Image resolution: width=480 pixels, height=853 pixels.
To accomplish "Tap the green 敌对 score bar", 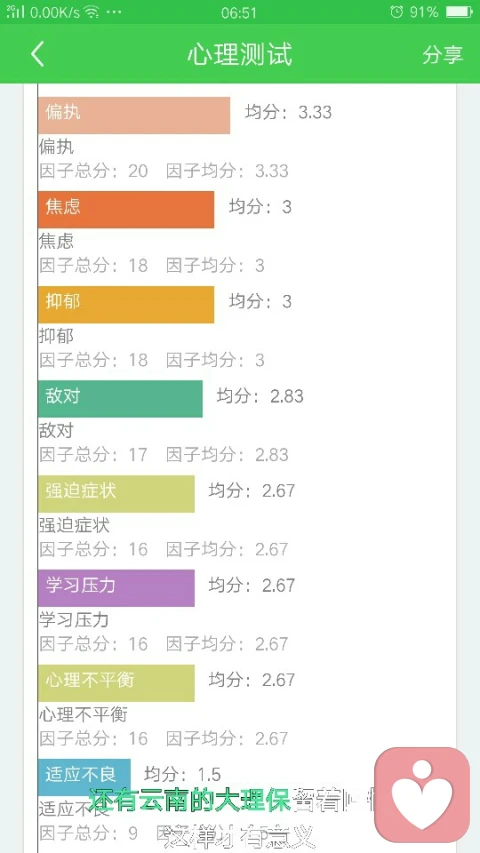I will (x=120, y=399).
